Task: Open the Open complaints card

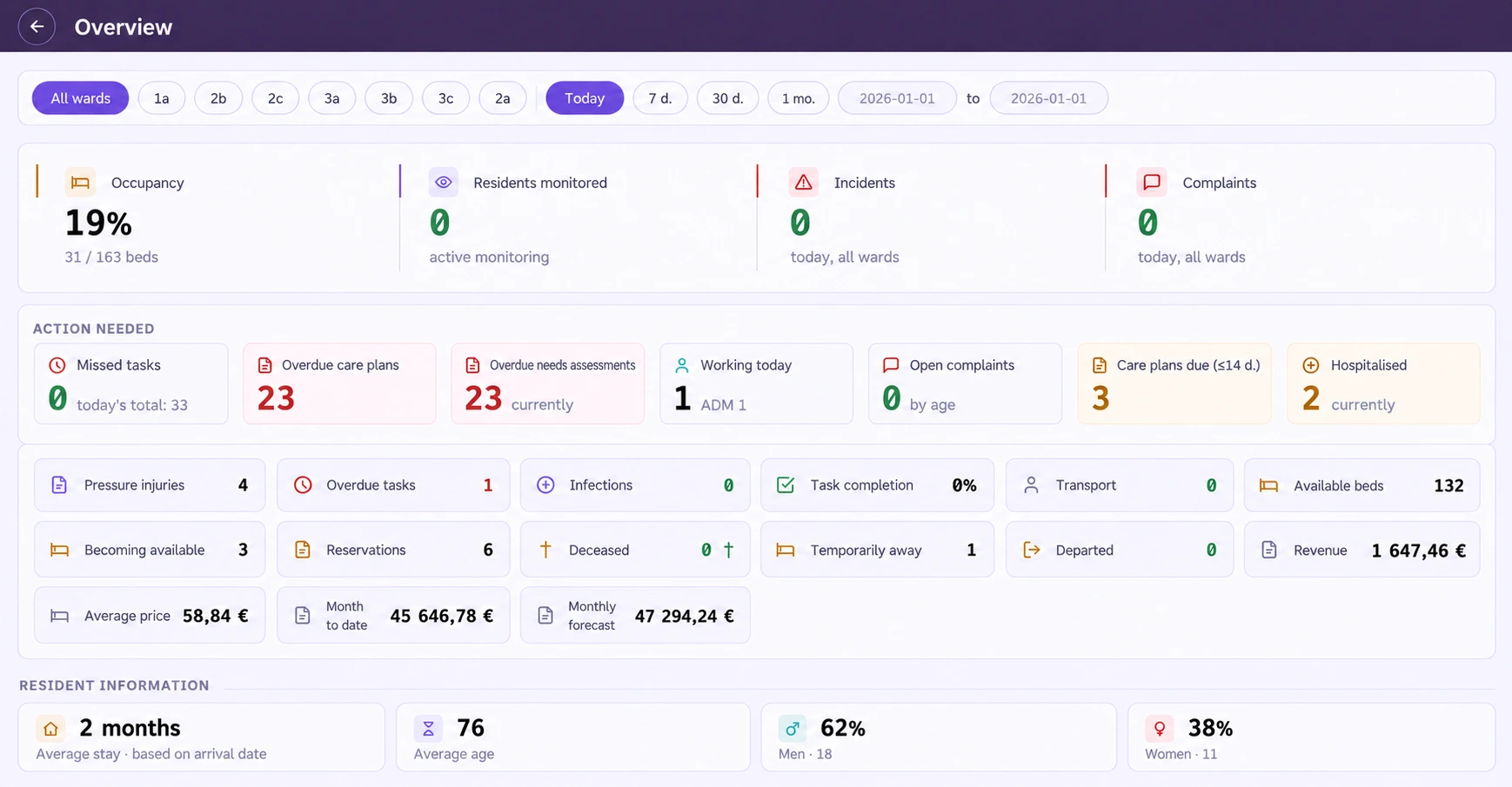Action: (x=965, y=383)
